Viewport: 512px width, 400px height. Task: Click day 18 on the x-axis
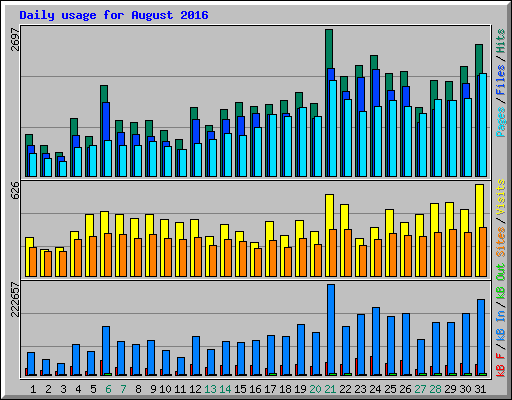285,389
